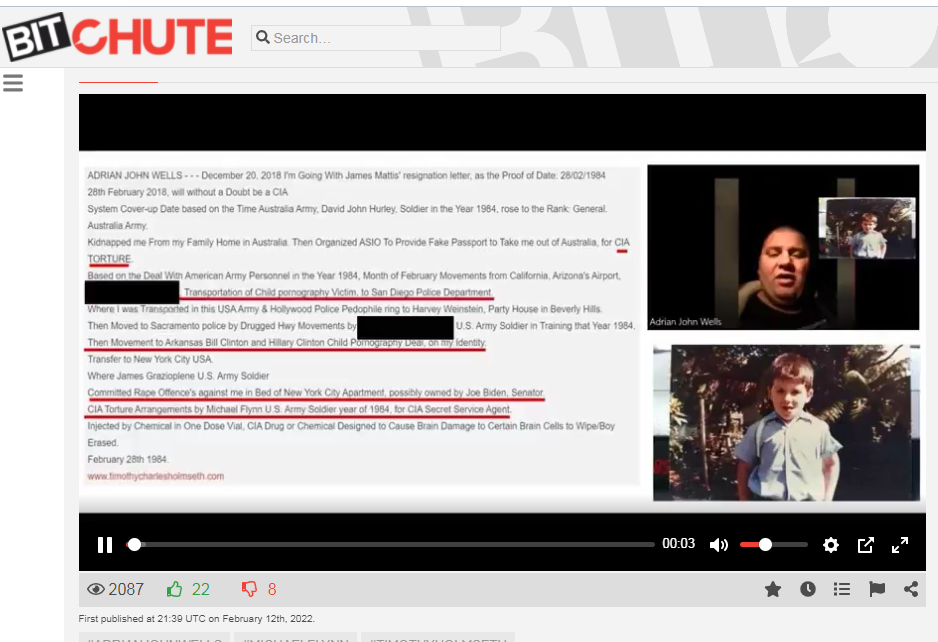Viewport: 938px width, 642px height.
Task: Adjust the volume slider
Action: click(x=773, y=544)
